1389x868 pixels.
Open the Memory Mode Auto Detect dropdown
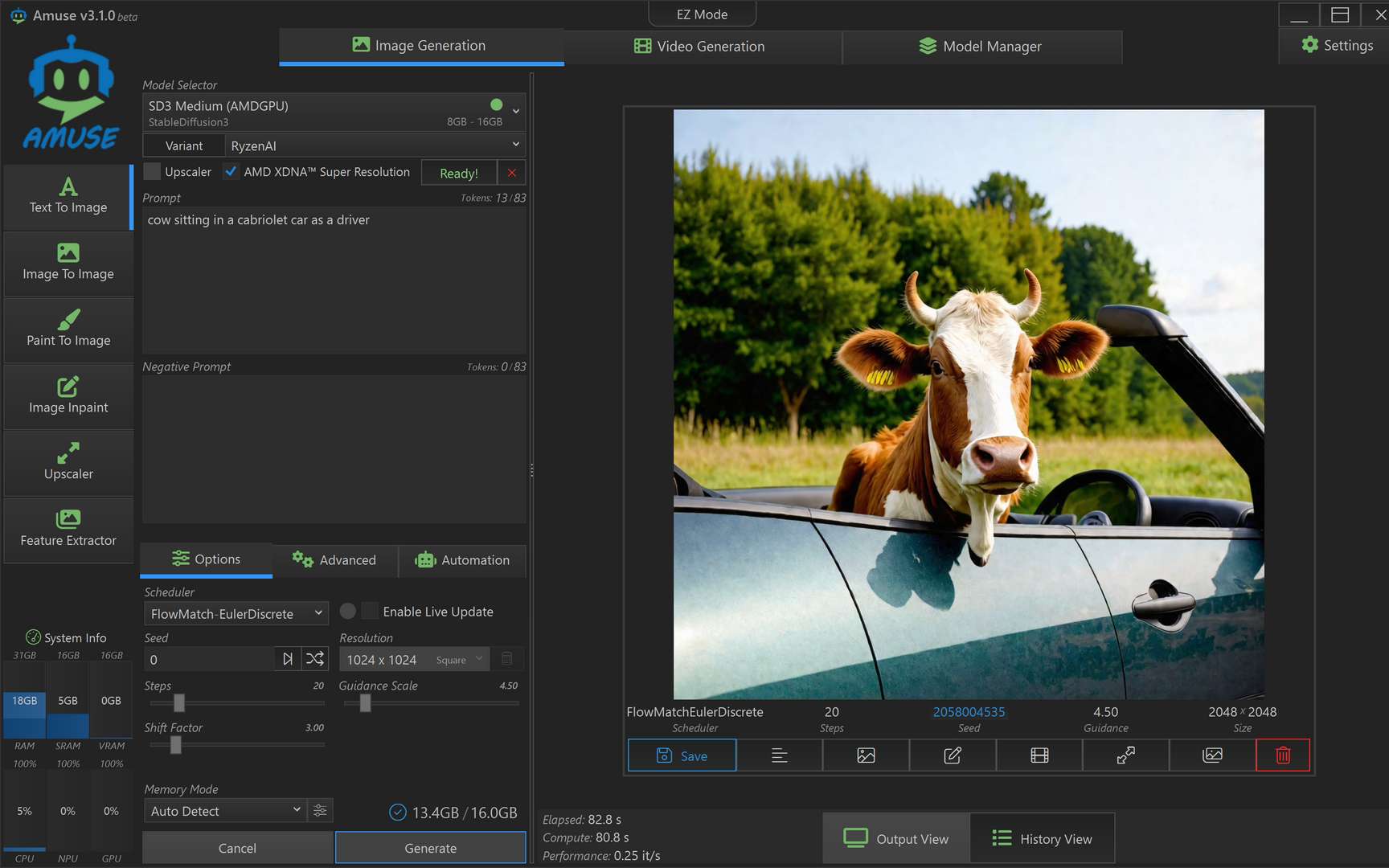(x=225, y=811)
